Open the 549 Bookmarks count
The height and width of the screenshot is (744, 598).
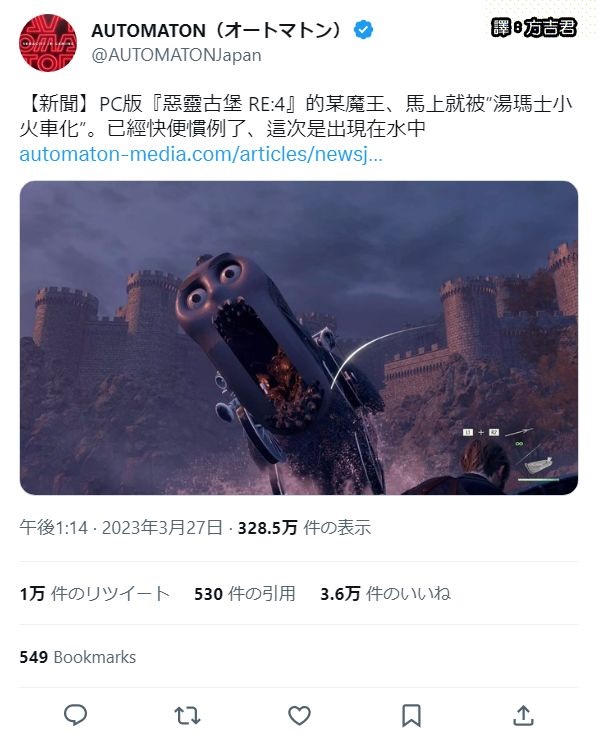(x=77, y=657)
